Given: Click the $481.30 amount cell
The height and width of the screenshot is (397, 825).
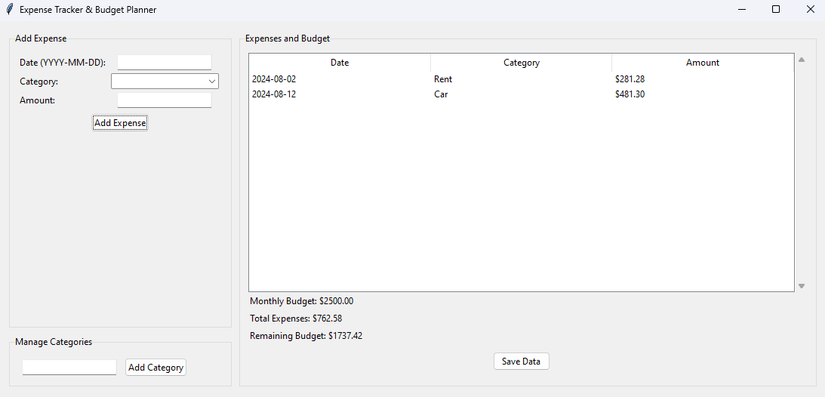Looking at the screenshot, I should coord(630,95).
